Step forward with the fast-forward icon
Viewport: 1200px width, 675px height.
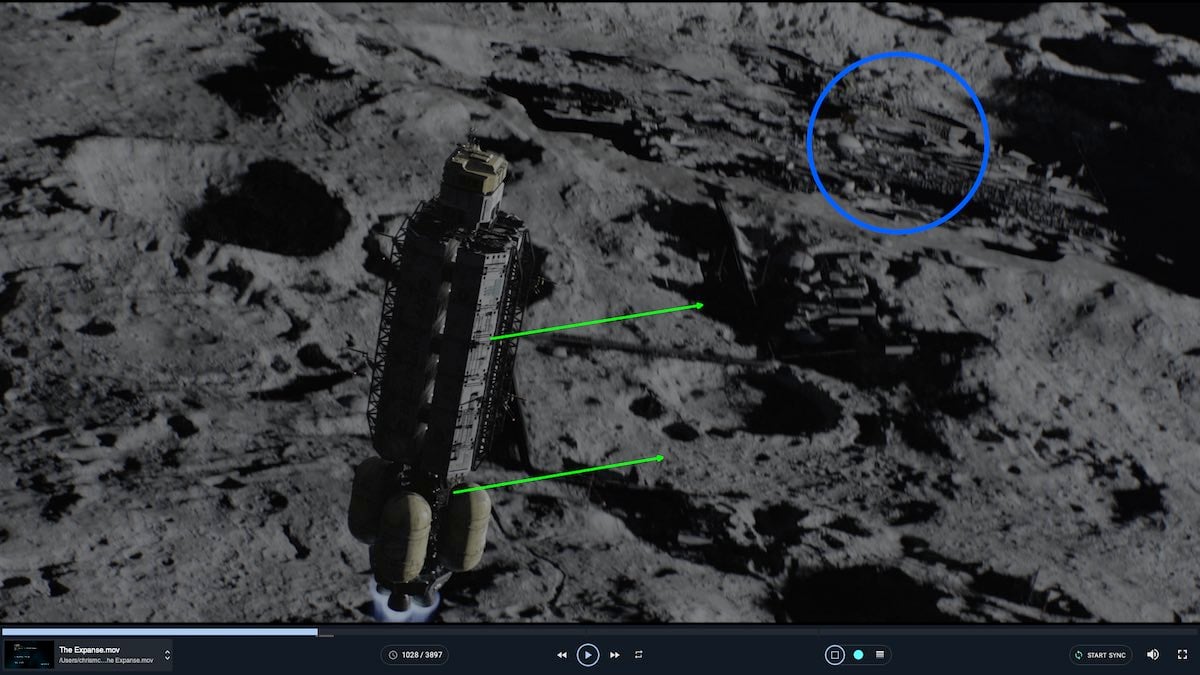pos(614,655)
